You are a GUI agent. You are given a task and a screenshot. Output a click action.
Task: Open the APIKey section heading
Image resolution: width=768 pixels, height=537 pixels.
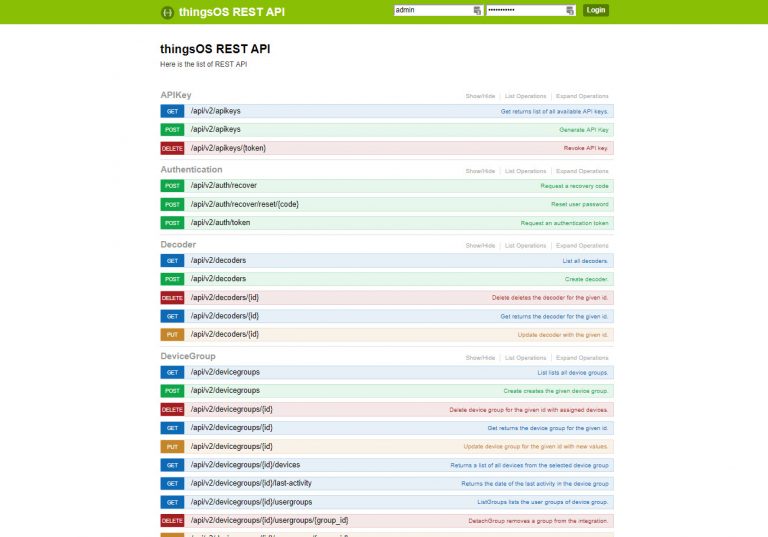click(x=176, y=95)
